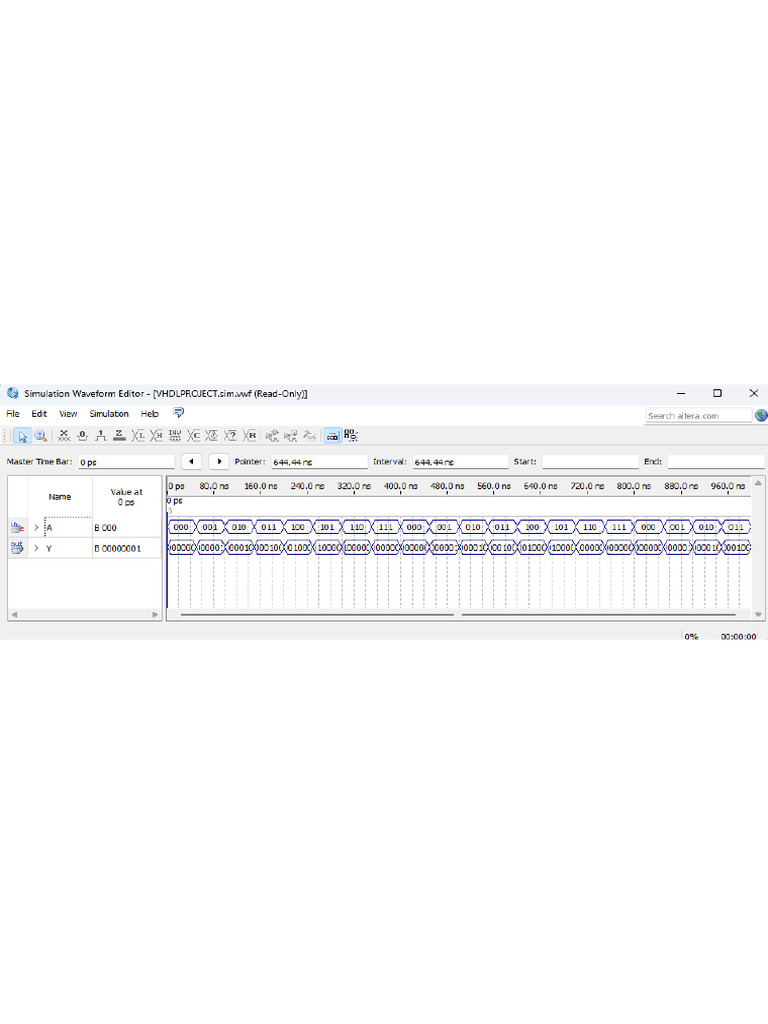The width and height of the screenshot is (768, 1024).
Task: Click the End time field
Action: pos(716,462)
